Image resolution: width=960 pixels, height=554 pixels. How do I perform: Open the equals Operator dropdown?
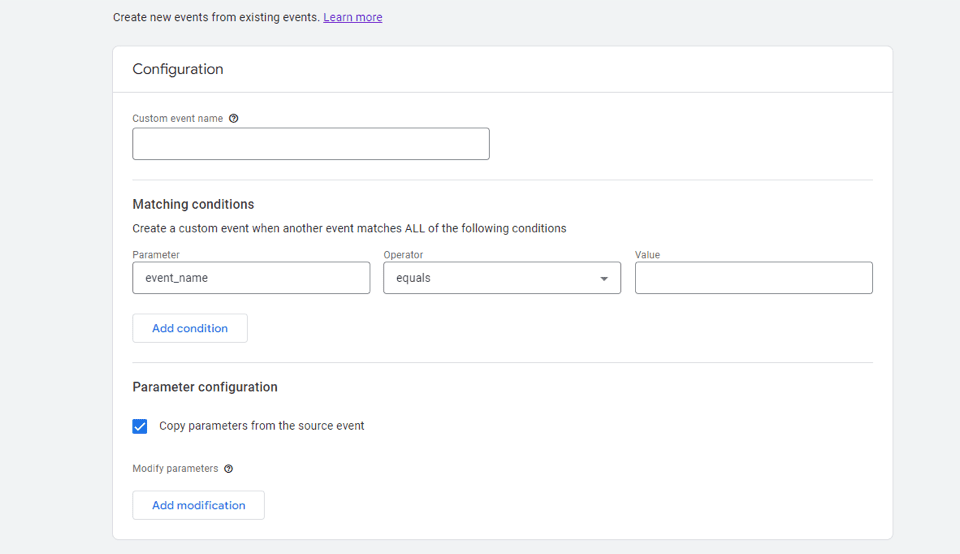click(x=502, y=278)
